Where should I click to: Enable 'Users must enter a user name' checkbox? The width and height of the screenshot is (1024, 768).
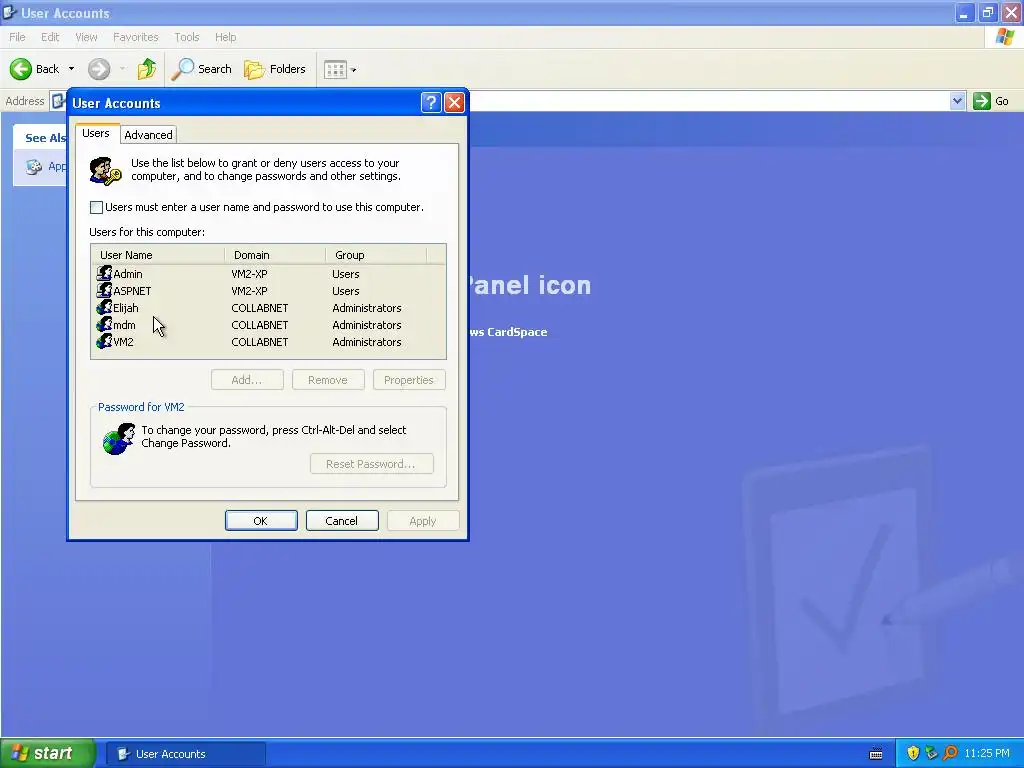pyautogui.click(x=96, y=207)
